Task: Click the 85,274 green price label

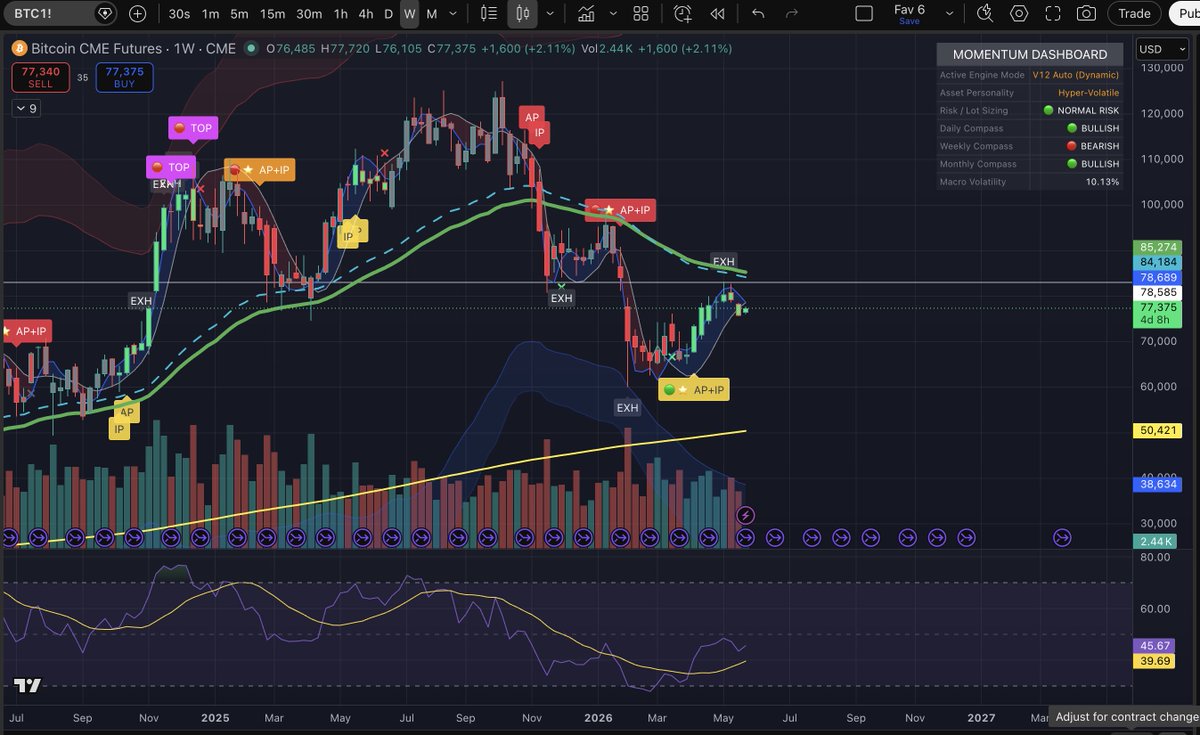Action: 1158,247
